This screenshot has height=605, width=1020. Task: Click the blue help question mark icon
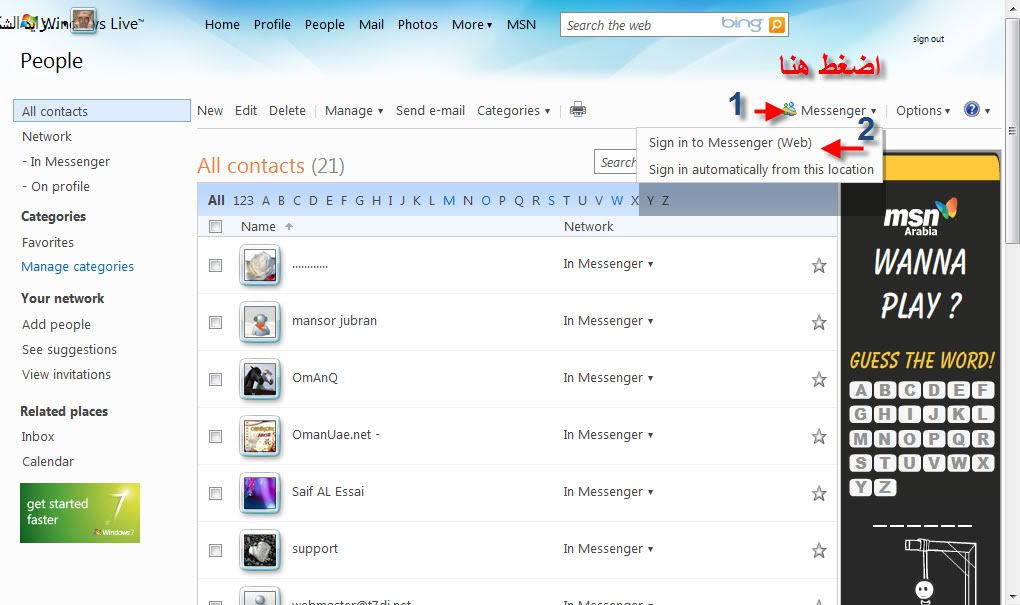pyautogui.click(x=972, y=109)
